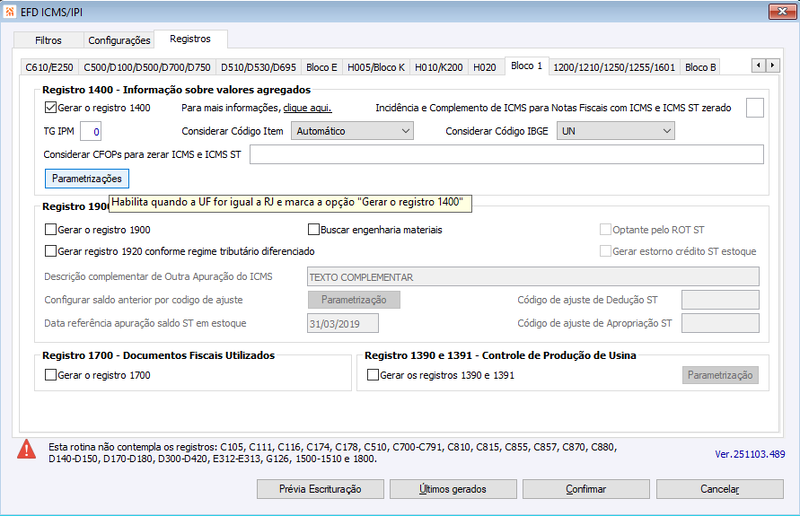Uncheck Gerar o registro 1400
This screenshot has width=800, height=516.
coord(51,108)
